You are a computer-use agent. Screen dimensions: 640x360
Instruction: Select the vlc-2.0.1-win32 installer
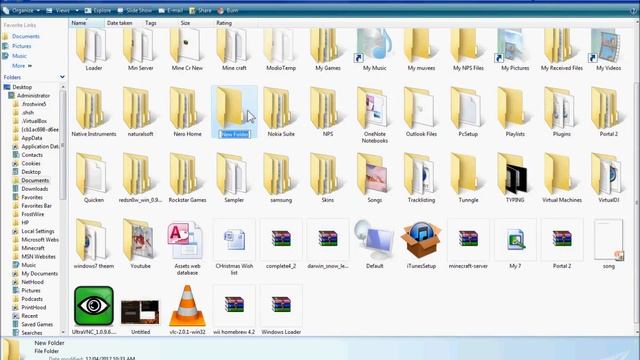tap(187, 310)
